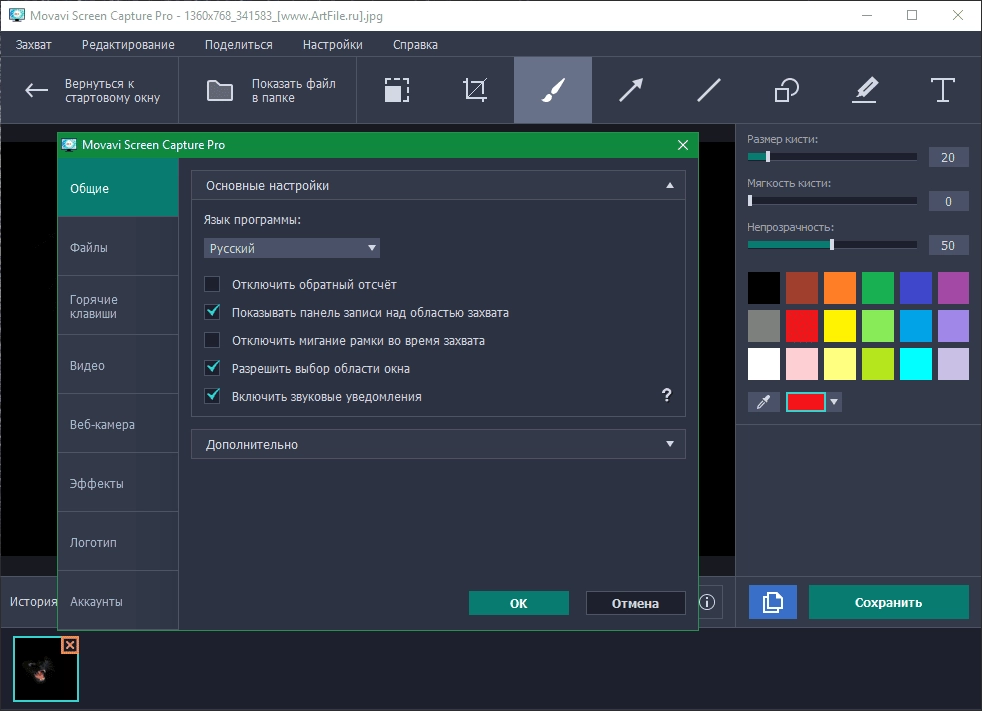
Task: Switch to the 'Эффекты' settings tab
Action: tap(118, 483)
